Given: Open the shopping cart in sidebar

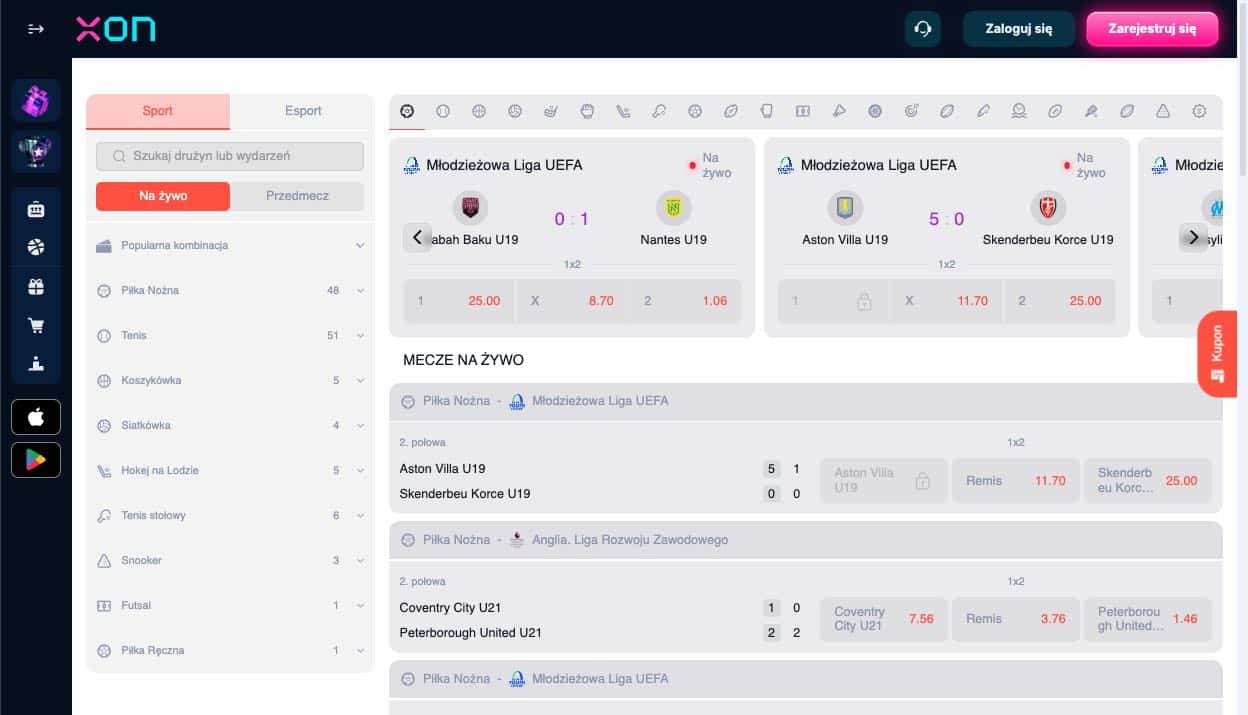Looking at the screenshot, I should (36, 325).
